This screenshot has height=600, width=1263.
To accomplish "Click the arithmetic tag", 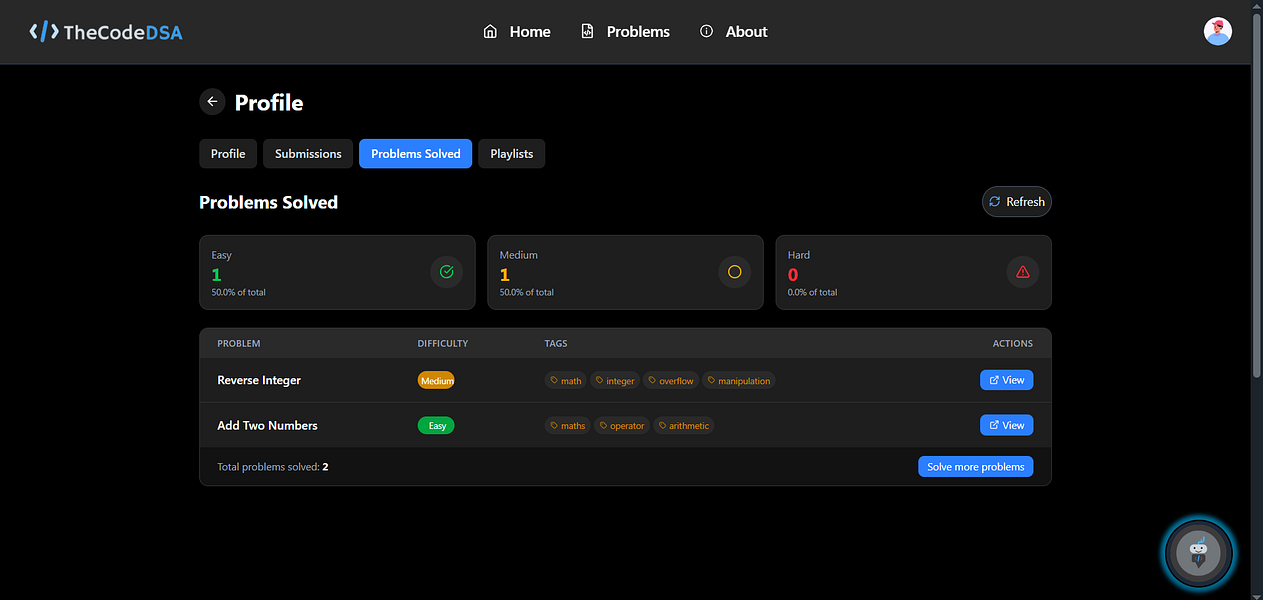I will pos(684,426).
